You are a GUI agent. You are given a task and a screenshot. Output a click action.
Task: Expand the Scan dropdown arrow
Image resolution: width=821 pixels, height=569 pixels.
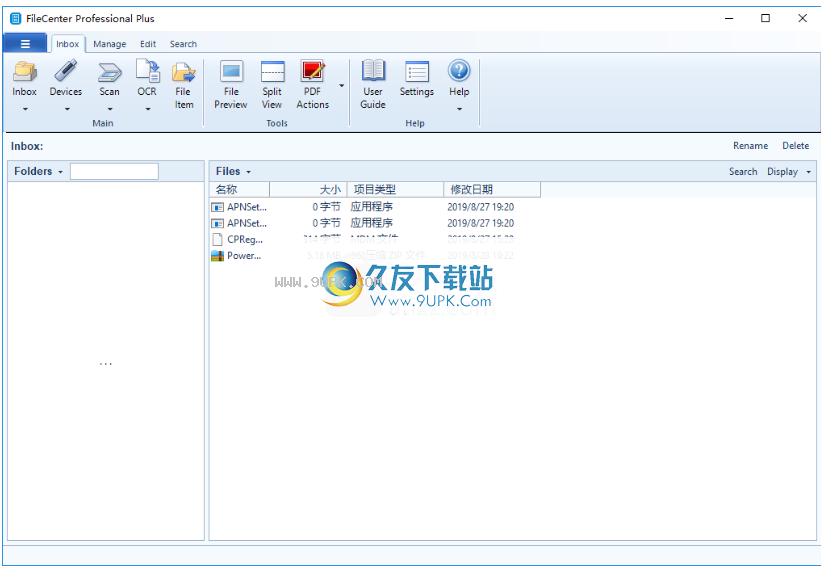[x=110, y=109]
